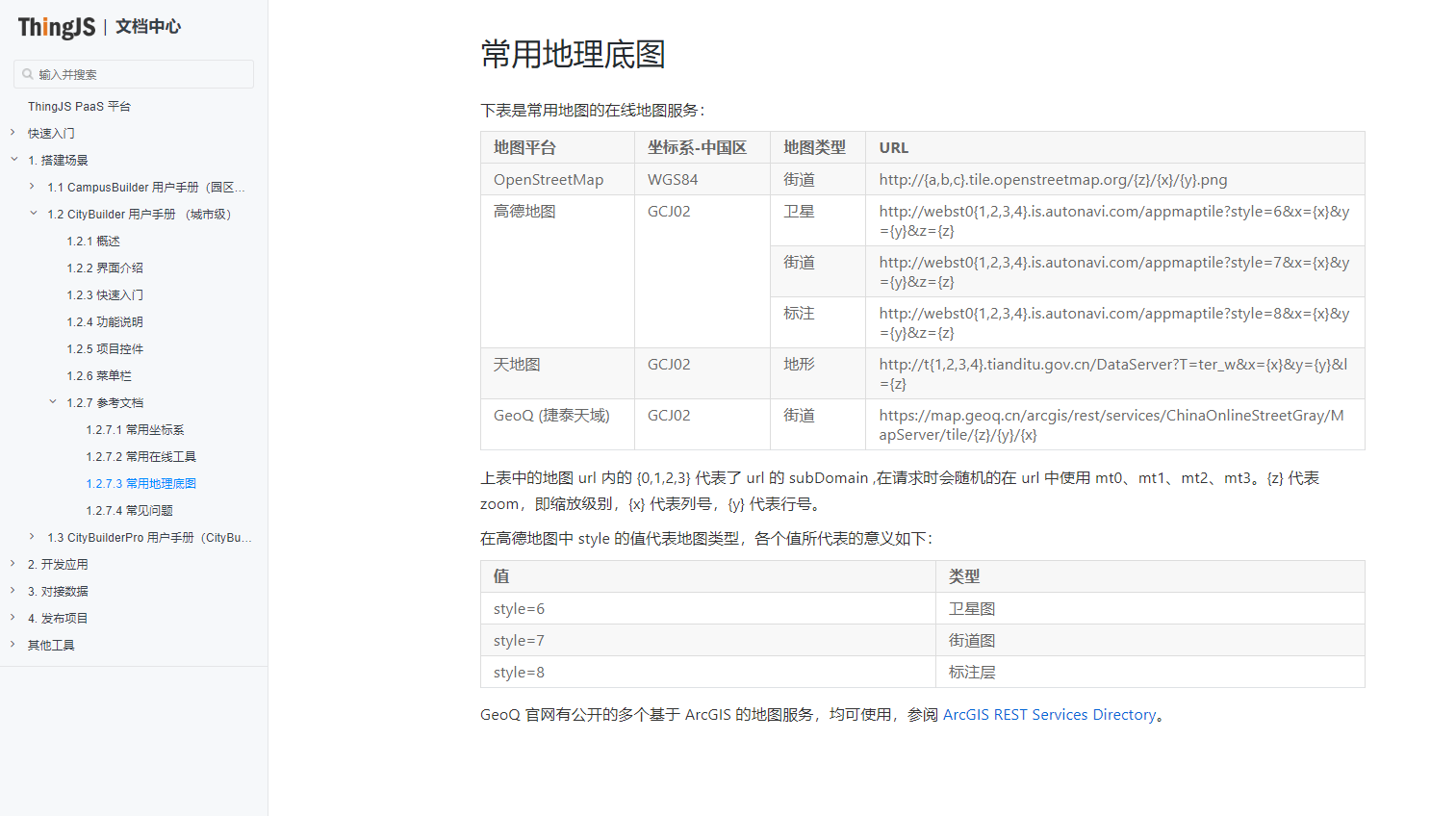Click the style=8 value cell

coord(708,672)
